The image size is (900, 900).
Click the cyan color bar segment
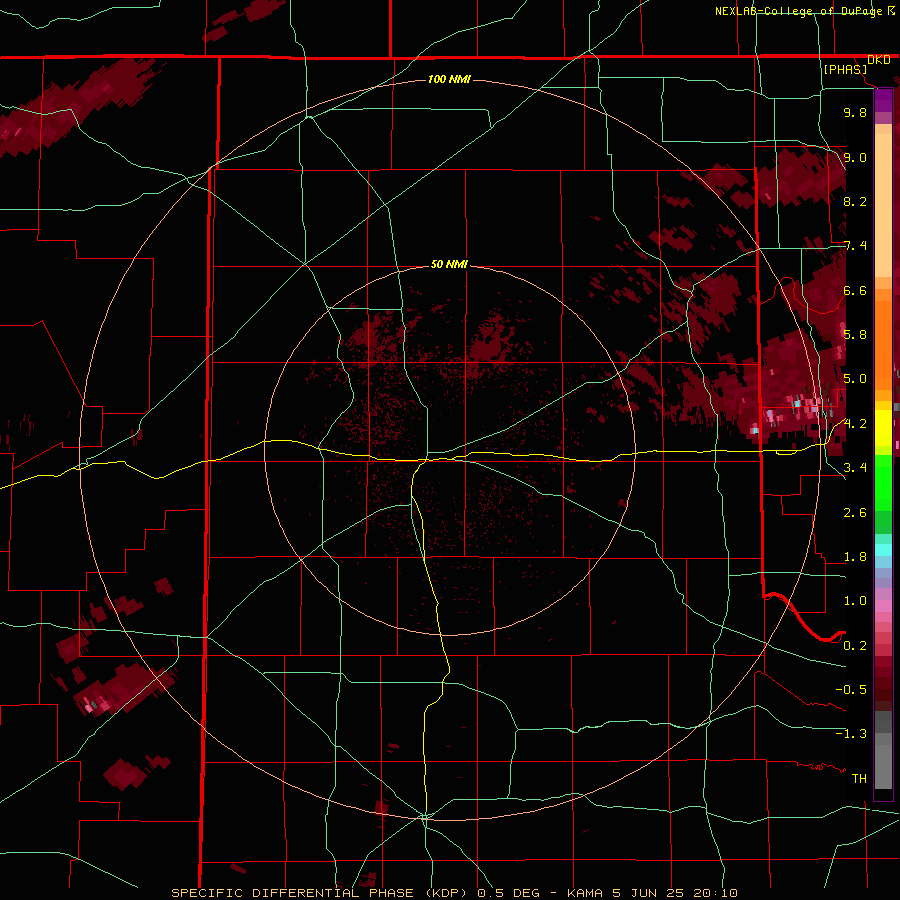883,549
